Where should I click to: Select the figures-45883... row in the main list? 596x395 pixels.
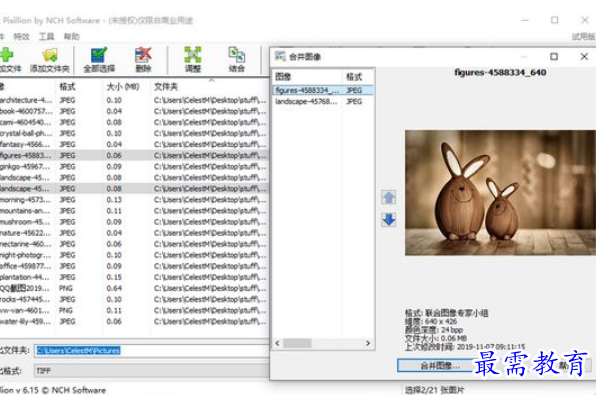point(134,155)
